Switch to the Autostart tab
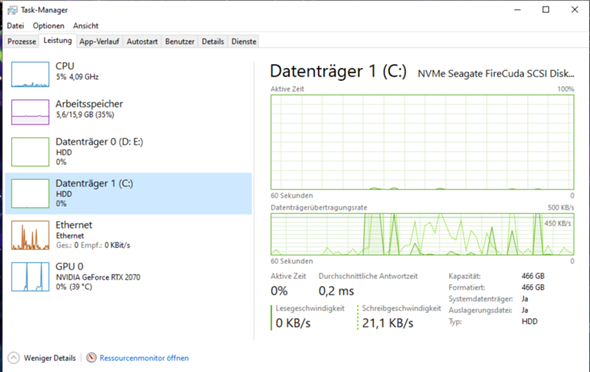 click(x=142, y=41)
